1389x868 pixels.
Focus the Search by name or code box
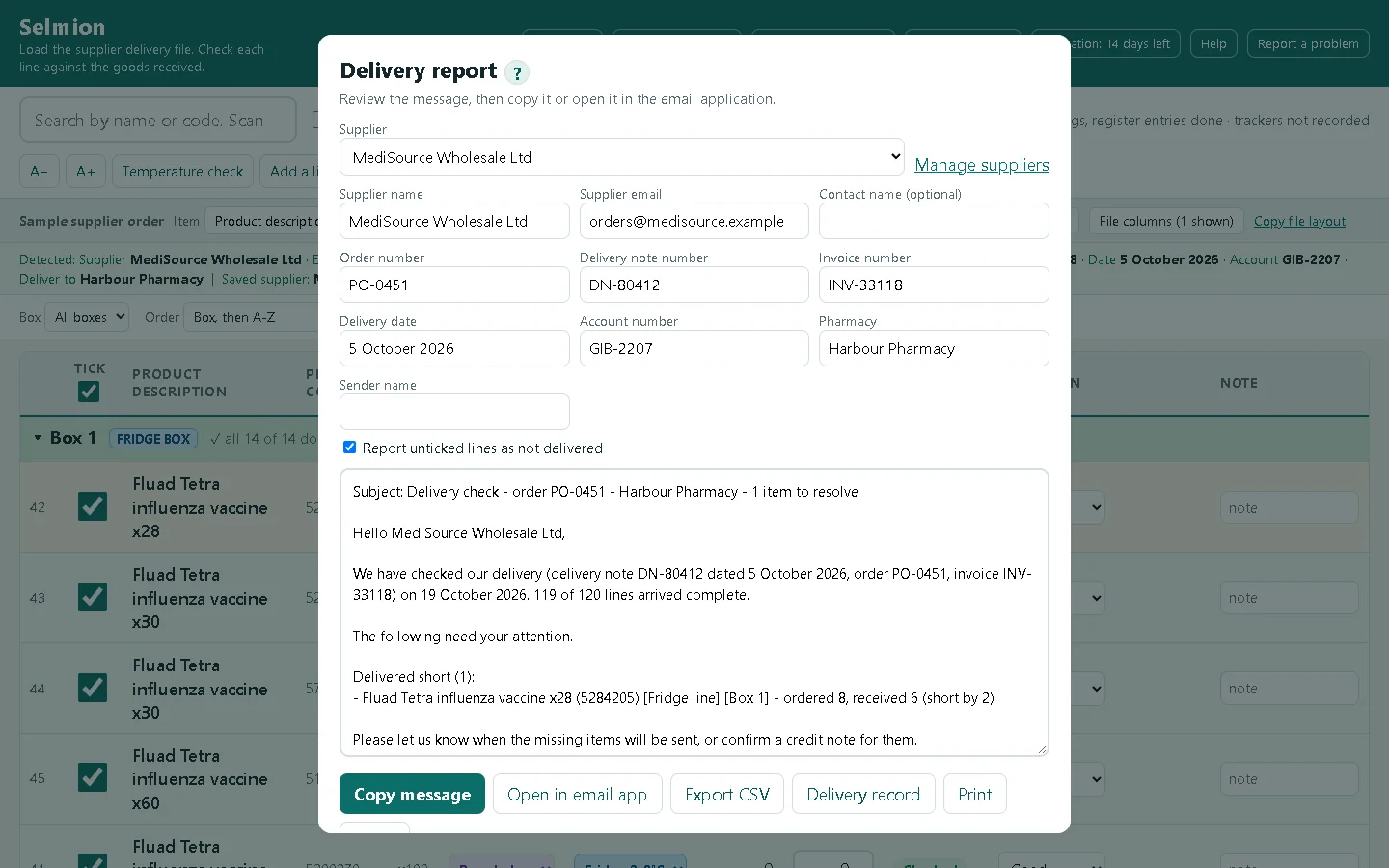click(158, 121)
